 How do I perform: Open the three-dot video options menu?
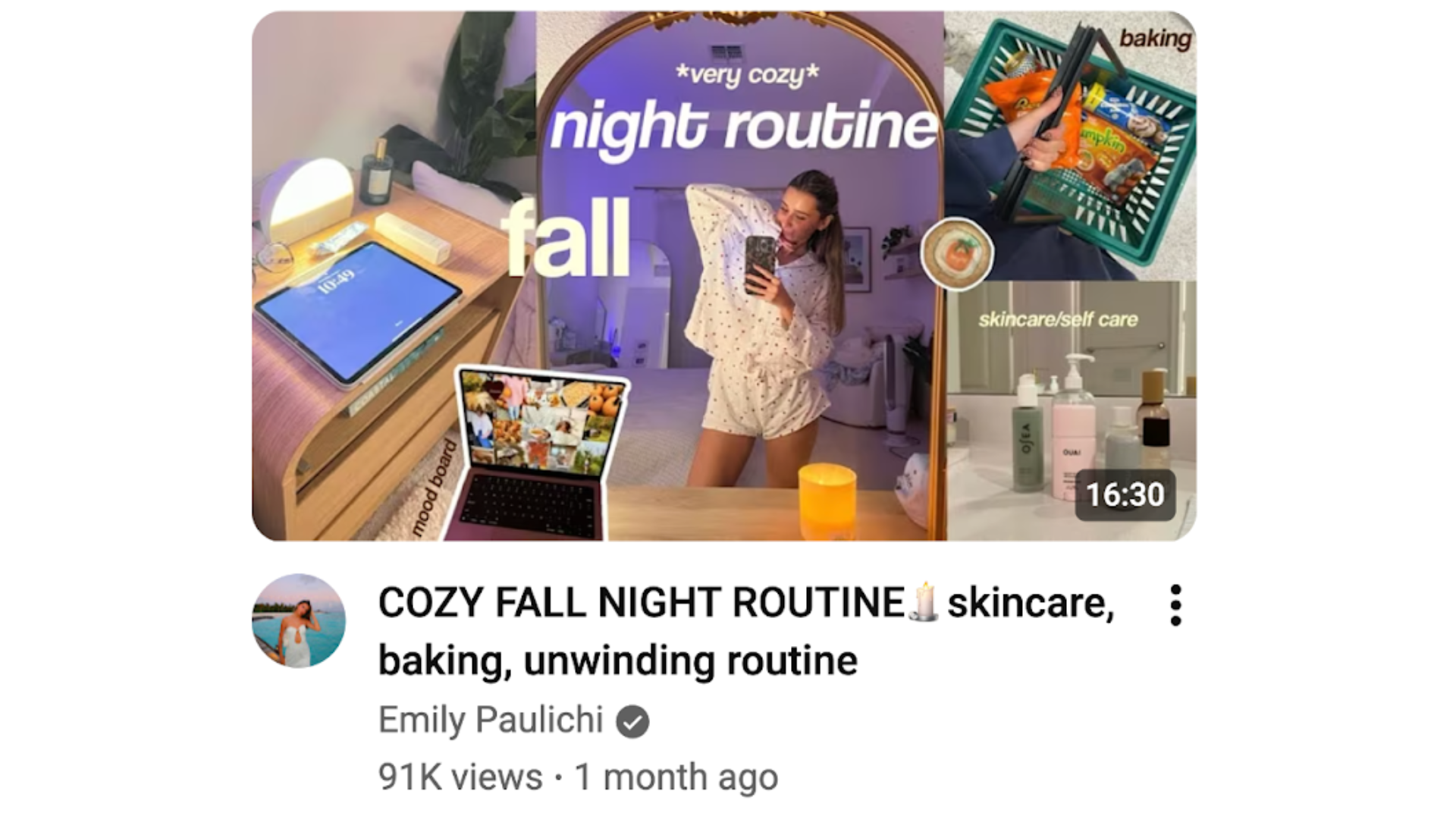1175,605
